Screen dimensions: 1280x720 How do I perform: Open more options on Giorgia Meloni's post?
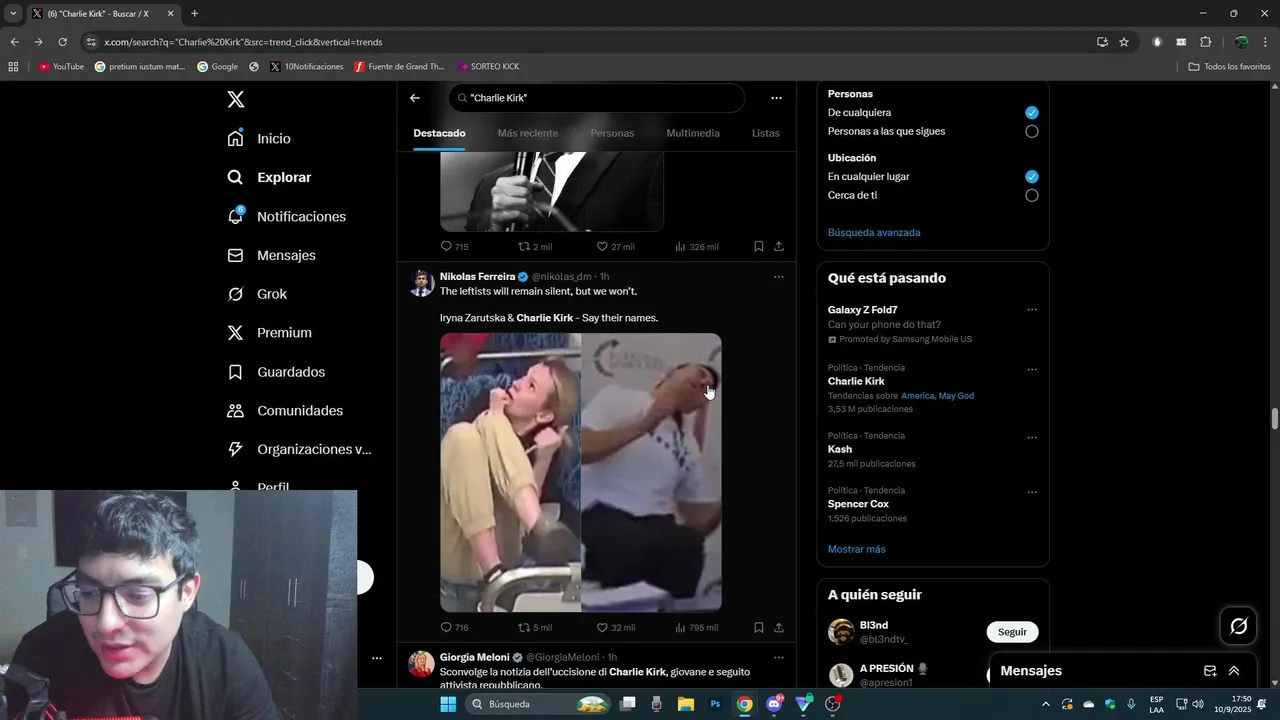tap(779, 657)
